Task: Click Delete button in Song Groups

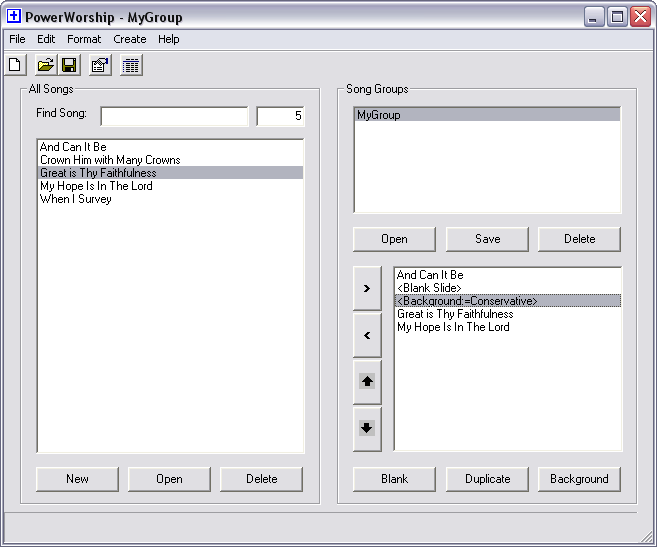Action: (579, 239)
